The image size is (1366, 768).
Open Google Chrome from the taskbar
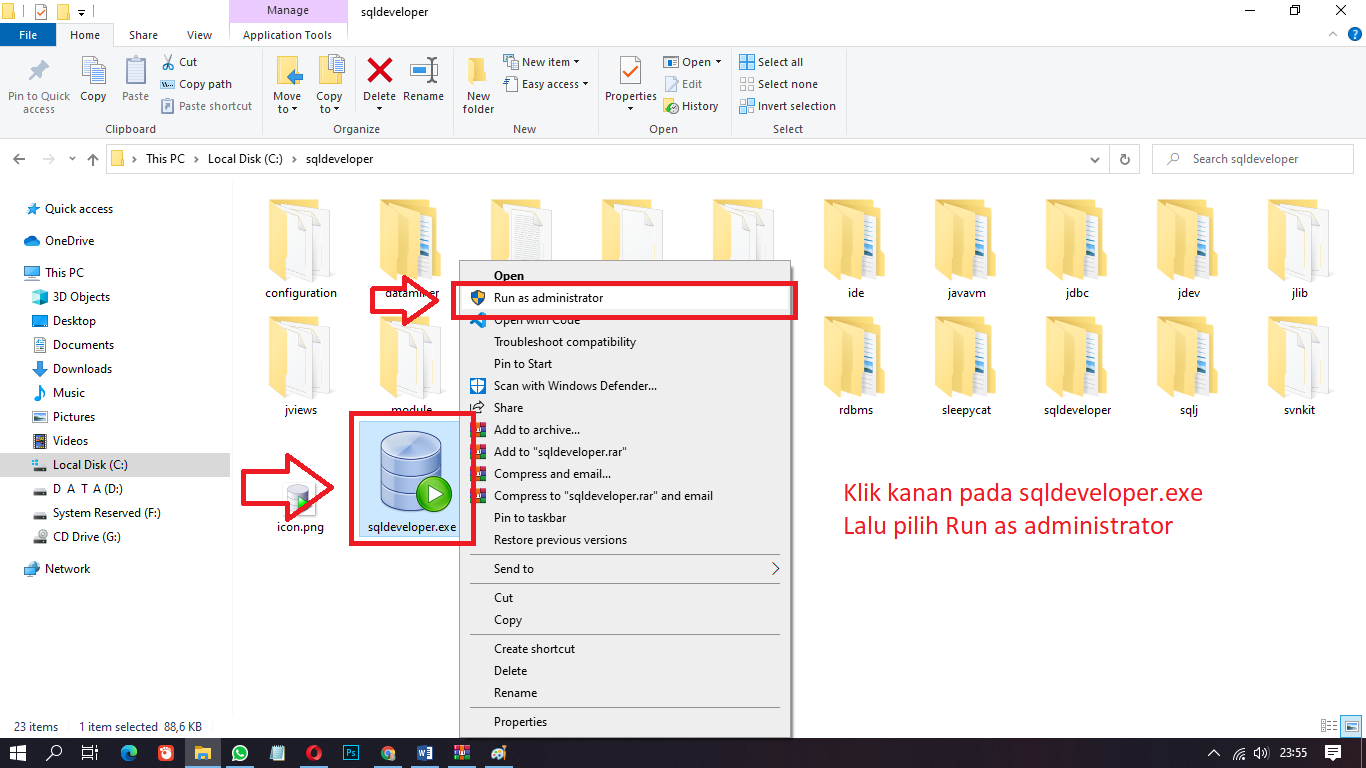(388, 753)
